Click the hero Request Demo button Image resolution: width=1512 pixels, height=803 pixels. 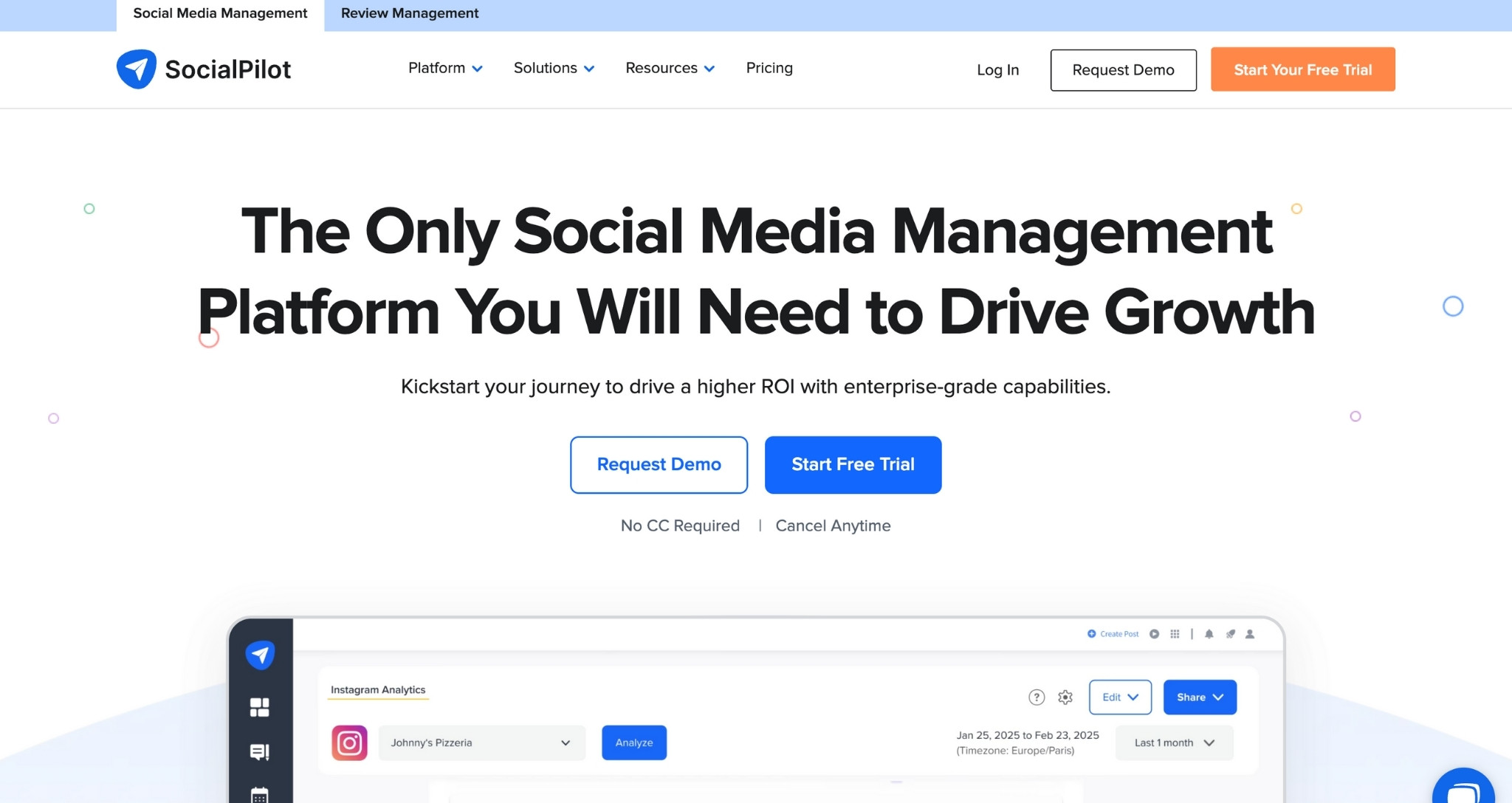(x=659, y=465)
